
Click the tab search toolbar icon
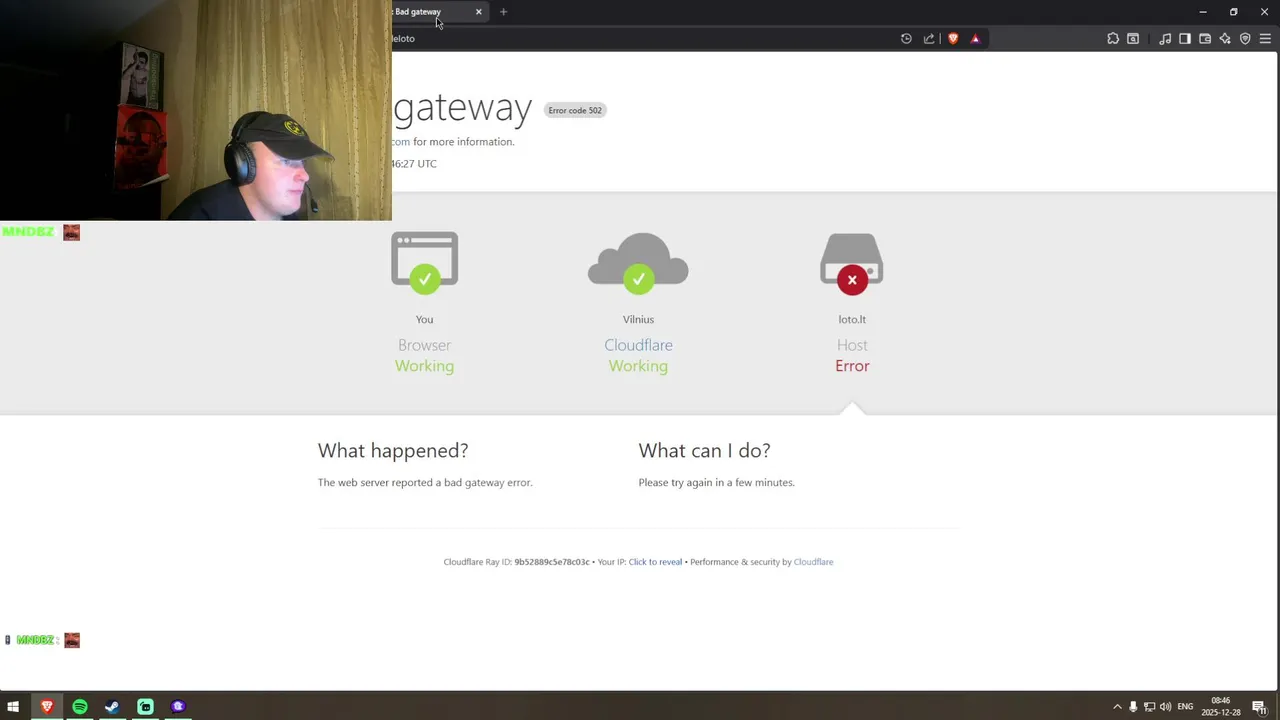click(x=1133, y=39)
